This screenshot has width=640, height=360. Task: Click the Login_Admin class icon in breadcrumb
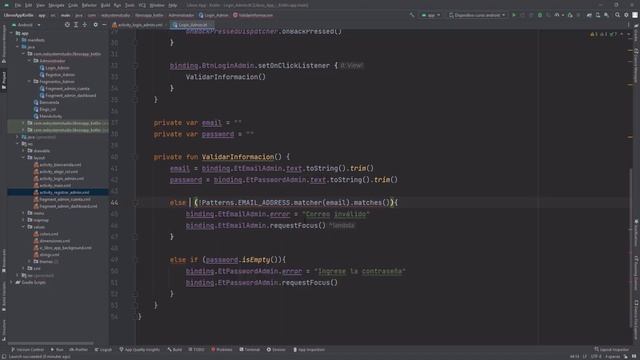click(201, 15)
